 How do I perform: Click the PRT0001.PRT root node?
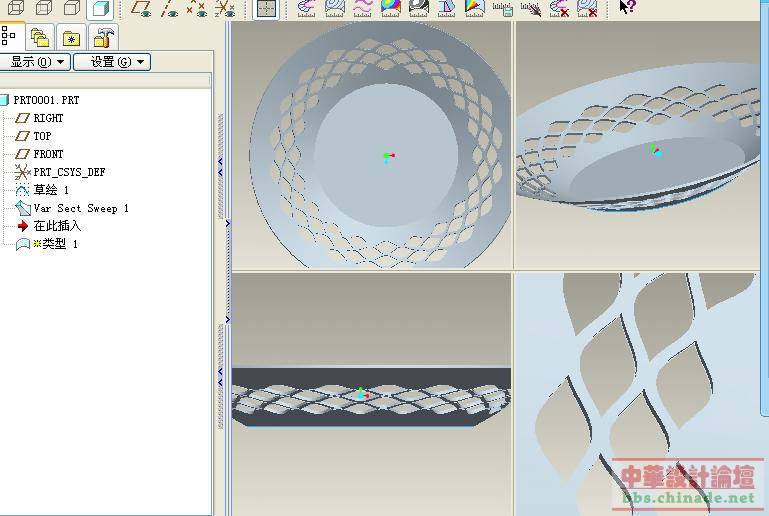click(x=45, y=100)
